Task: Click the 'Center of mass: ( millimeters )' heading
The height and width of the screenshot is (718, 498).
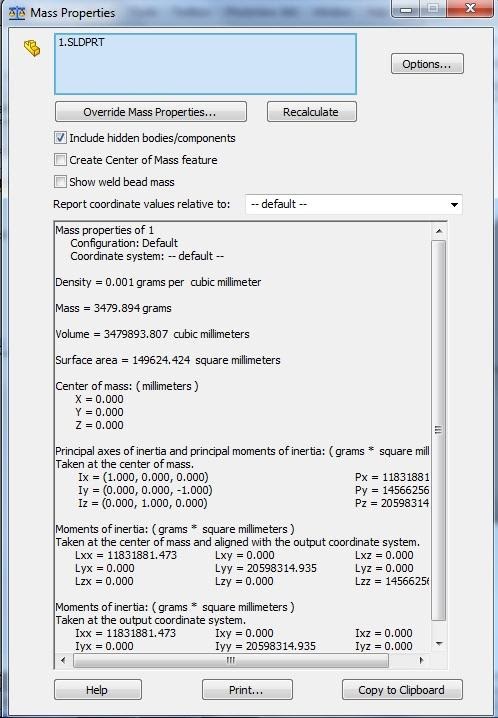Action: 127,386
